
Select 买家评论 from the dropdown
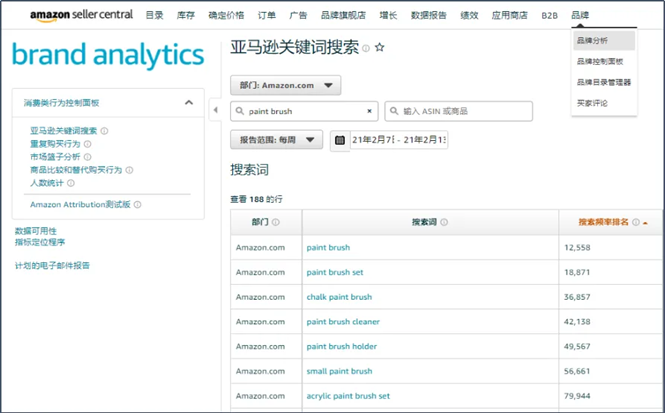click(x=592, y=103)
